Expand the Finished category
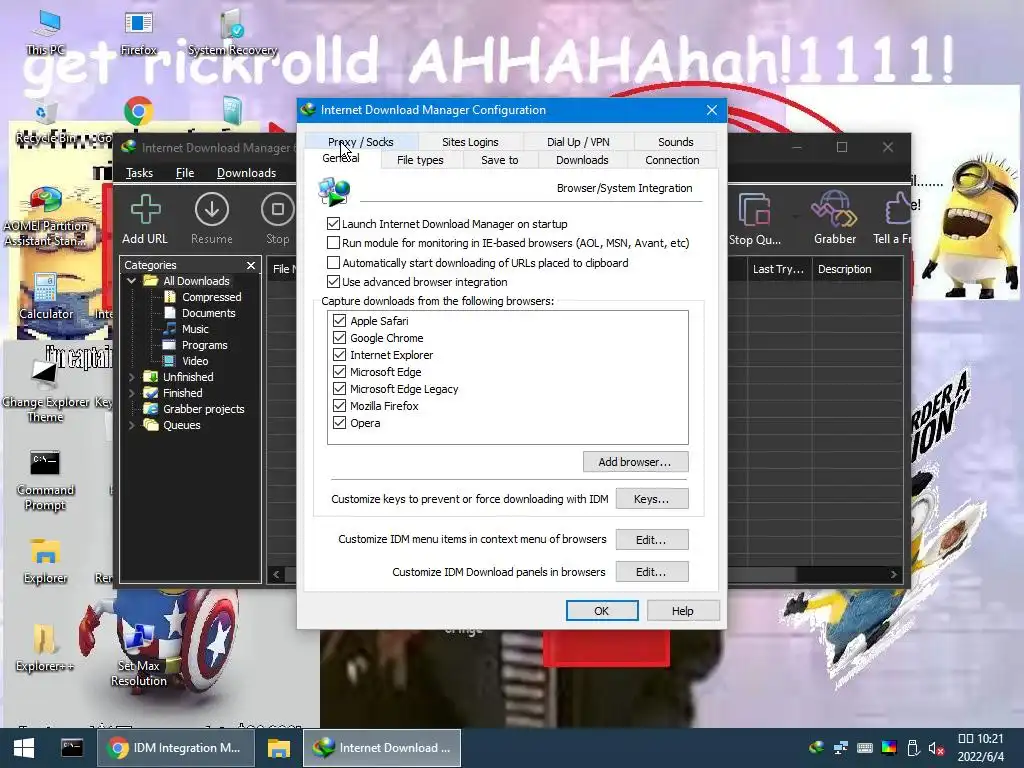1024x768 pixels. (132, 392)
